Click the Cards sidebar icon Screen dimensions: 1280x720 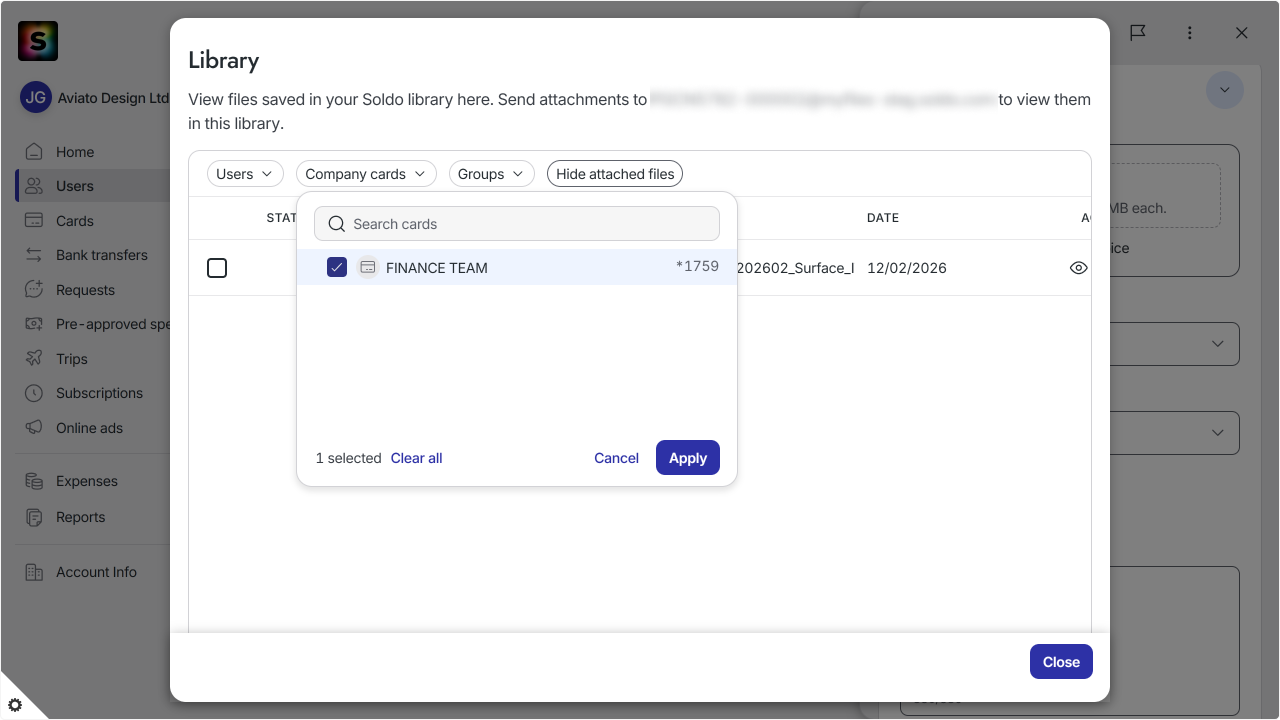(x=34, y=221)
